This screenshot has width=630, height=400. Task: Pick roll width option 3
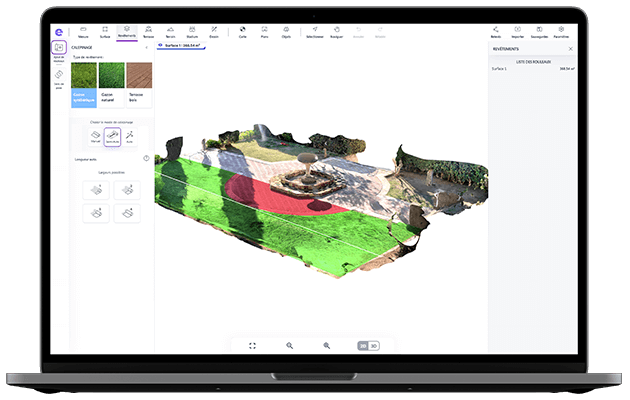[96, 213]
